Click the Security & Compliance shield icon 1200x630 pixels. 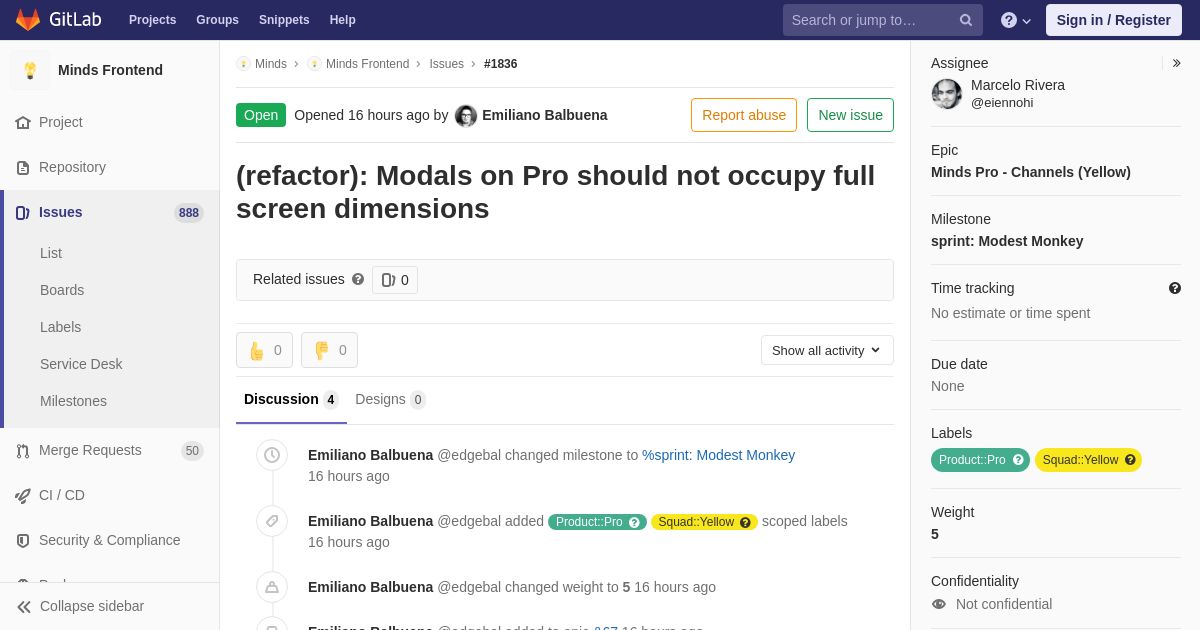pos(23,540)
